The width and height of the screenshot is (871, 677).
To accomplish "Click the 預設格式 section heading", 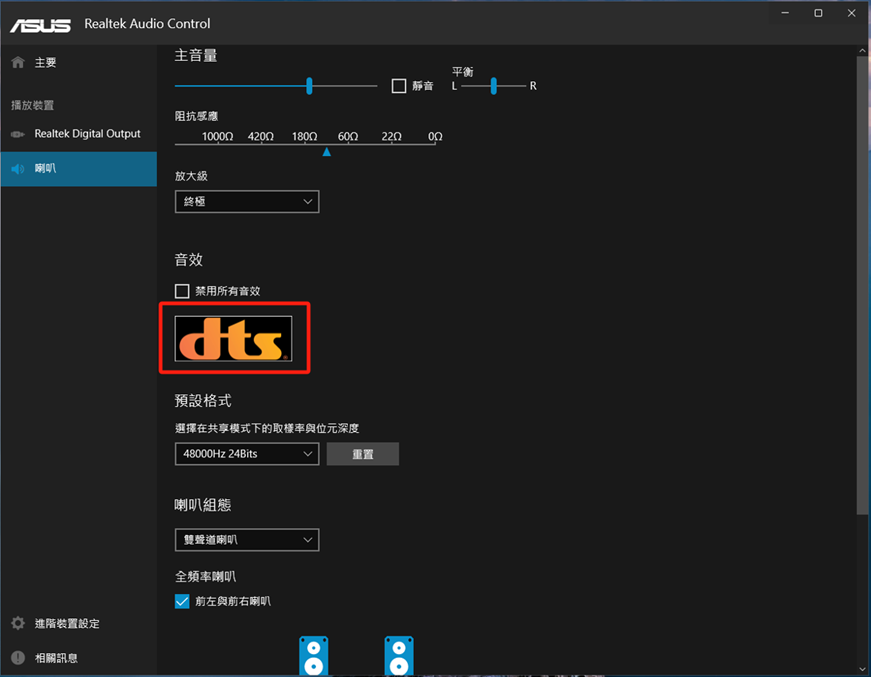I will 203,400.
